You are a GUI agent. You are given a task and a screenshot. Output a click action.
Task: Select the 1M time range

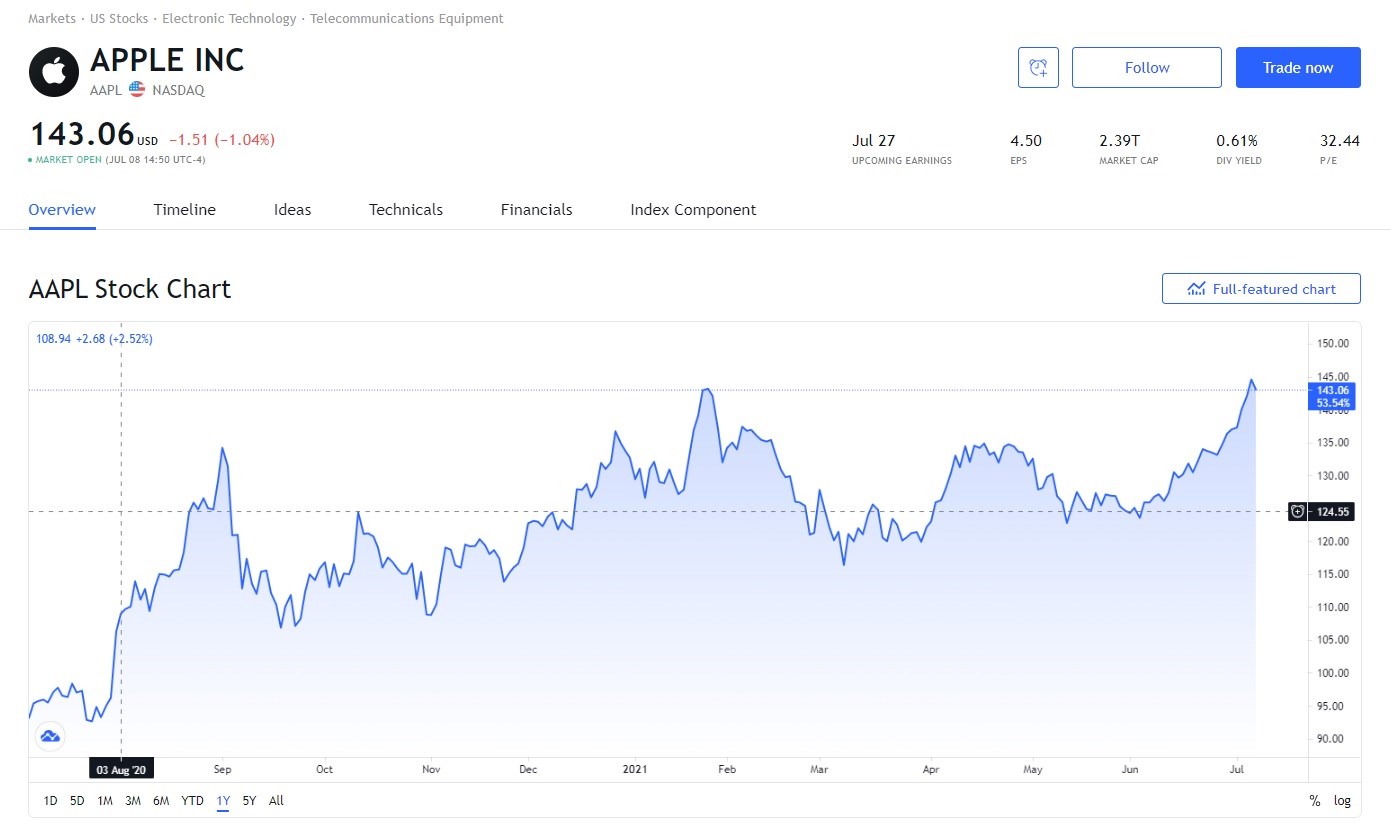click(105, 801)
